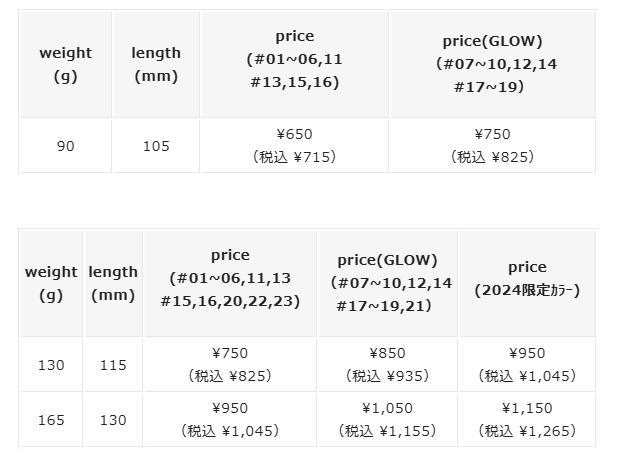Select the ¥1,150 (税込 ¥1,265) price cell
The height and width of the screenshot is (452, 617).
point(527,420)
